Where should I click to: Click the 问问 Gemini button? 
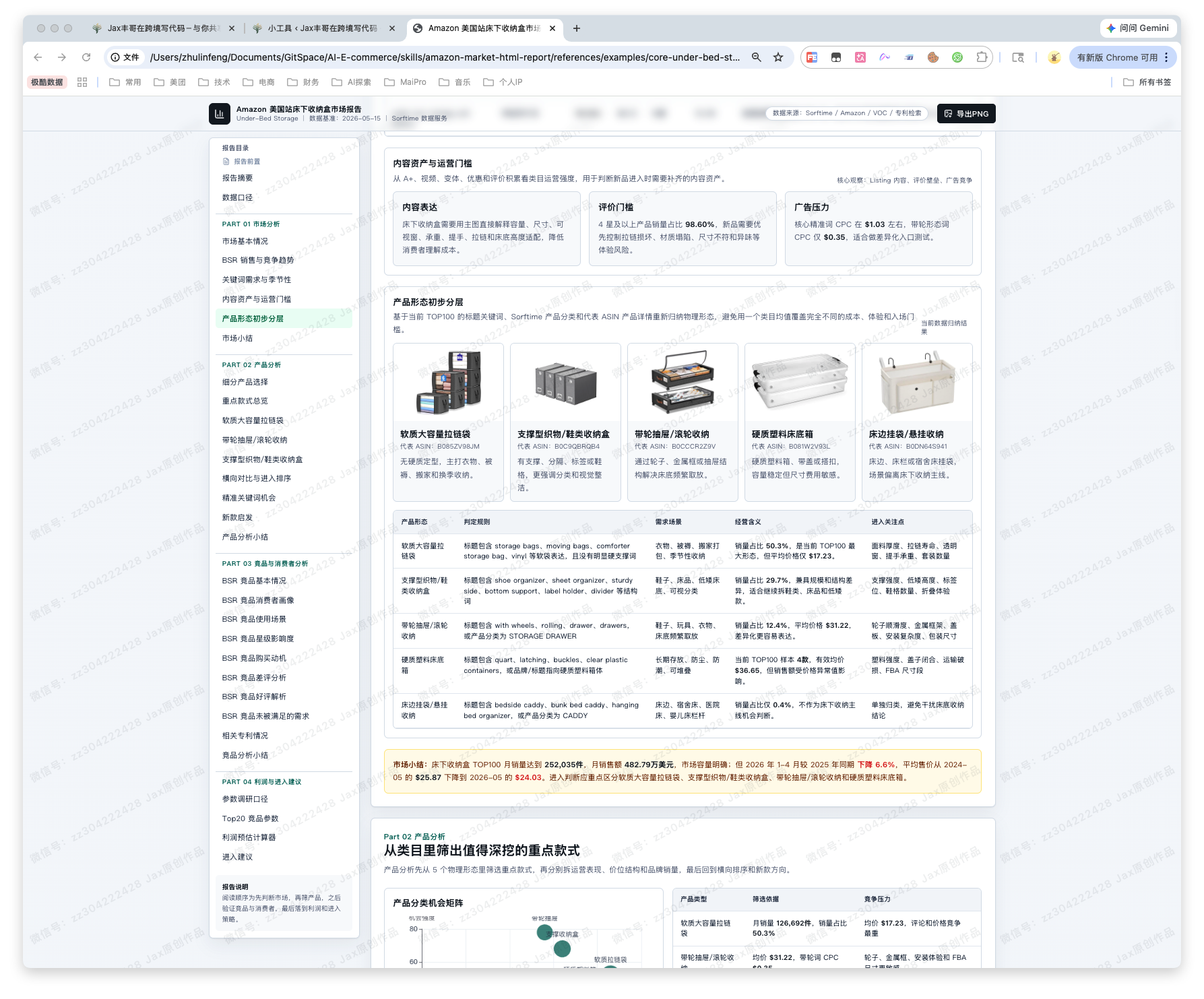1138,28
